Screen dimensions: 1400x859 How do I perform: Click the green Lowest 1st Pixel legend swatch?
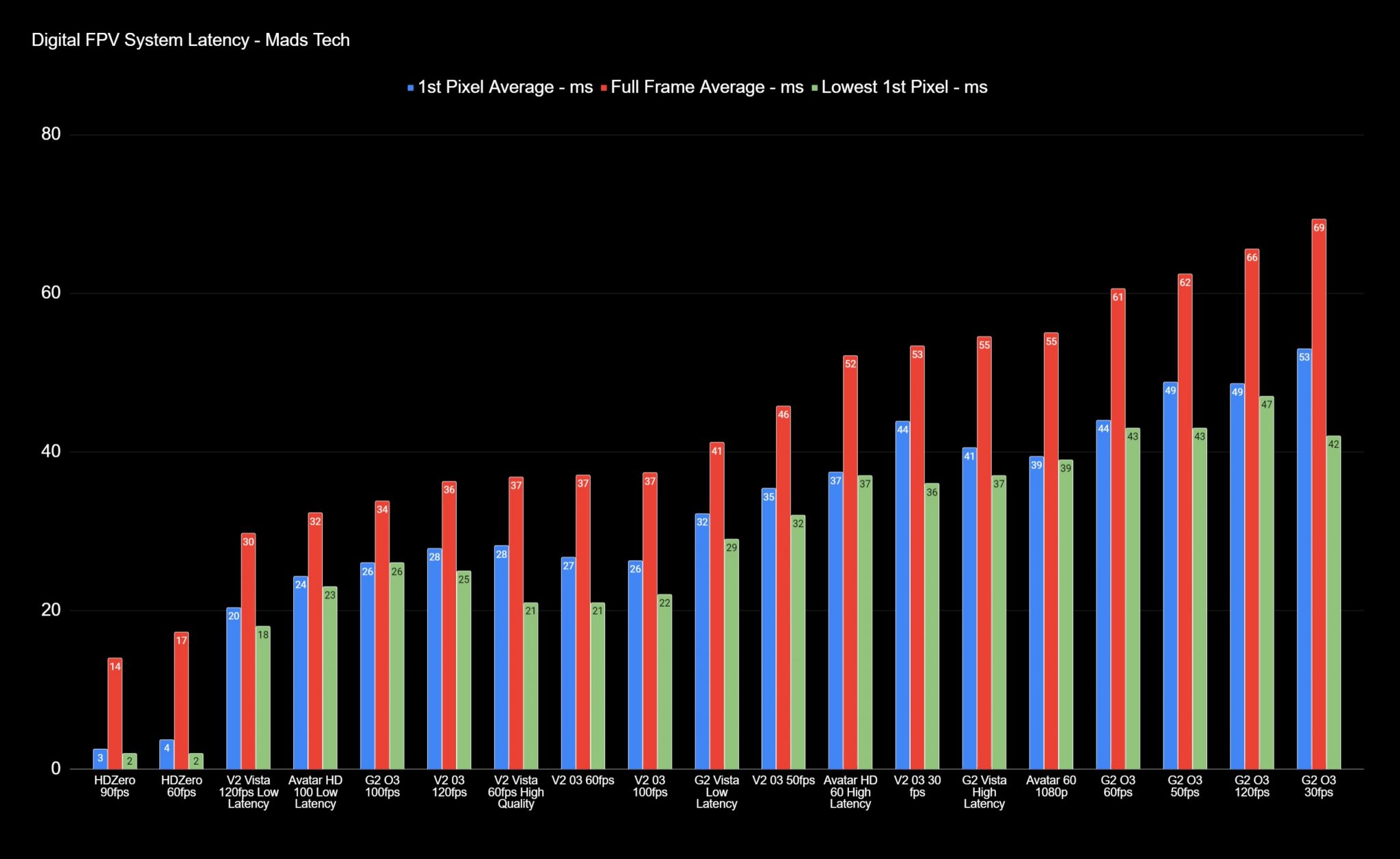[x=814, y=88]
